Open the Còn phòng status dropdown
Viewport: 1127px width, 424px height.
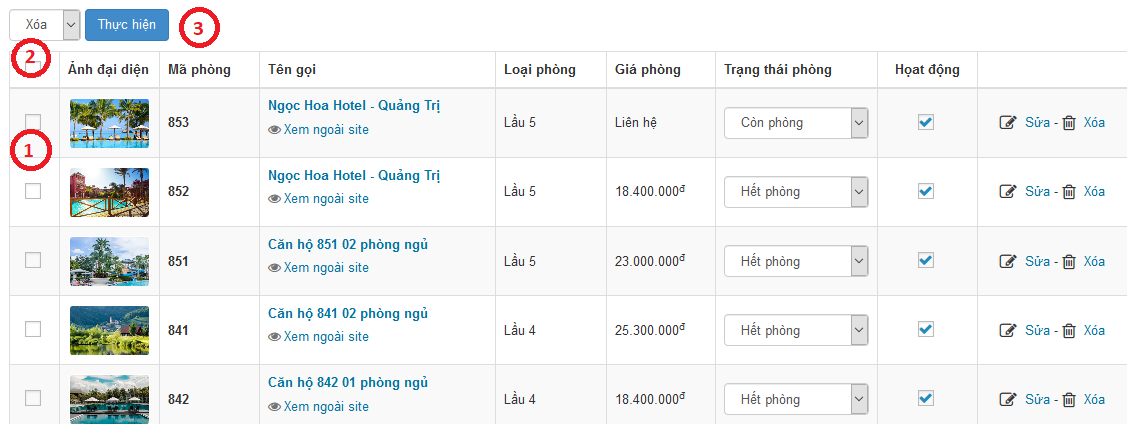795,123
